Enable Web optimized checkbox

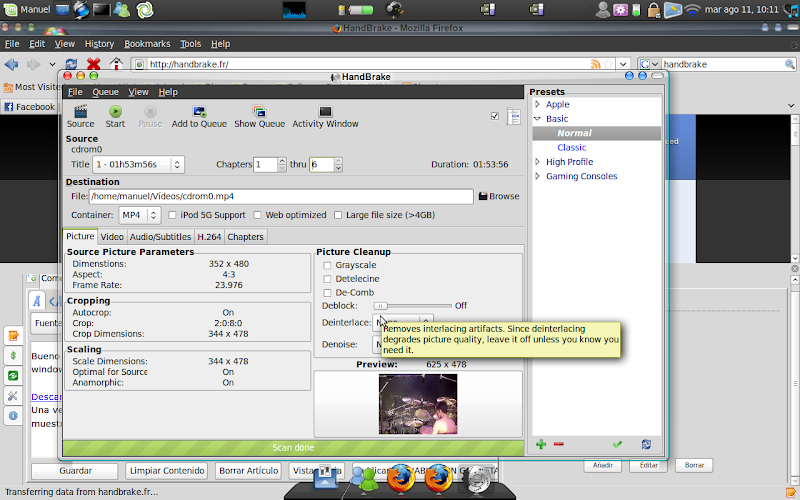pyautogui.click(x=258, y=215)
